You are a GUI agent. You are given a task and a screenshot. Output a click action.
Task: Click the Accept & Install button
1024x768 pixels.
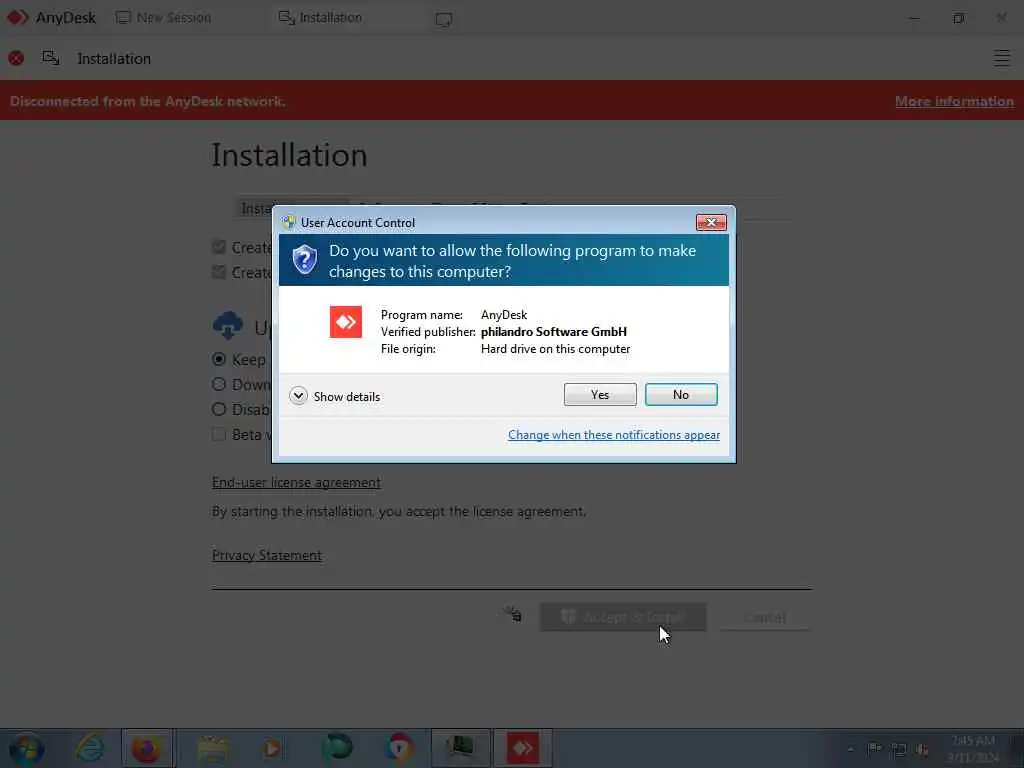[x=623, y=617]
